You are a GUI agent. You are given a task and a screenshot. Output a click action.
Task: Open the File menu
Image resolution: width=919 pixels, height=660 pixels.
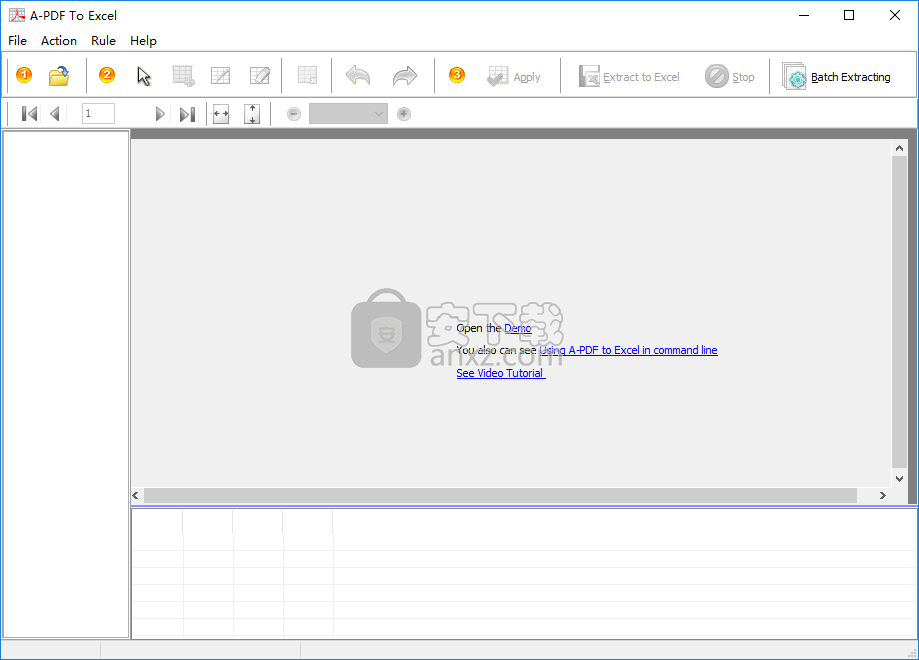pos(17,40)
